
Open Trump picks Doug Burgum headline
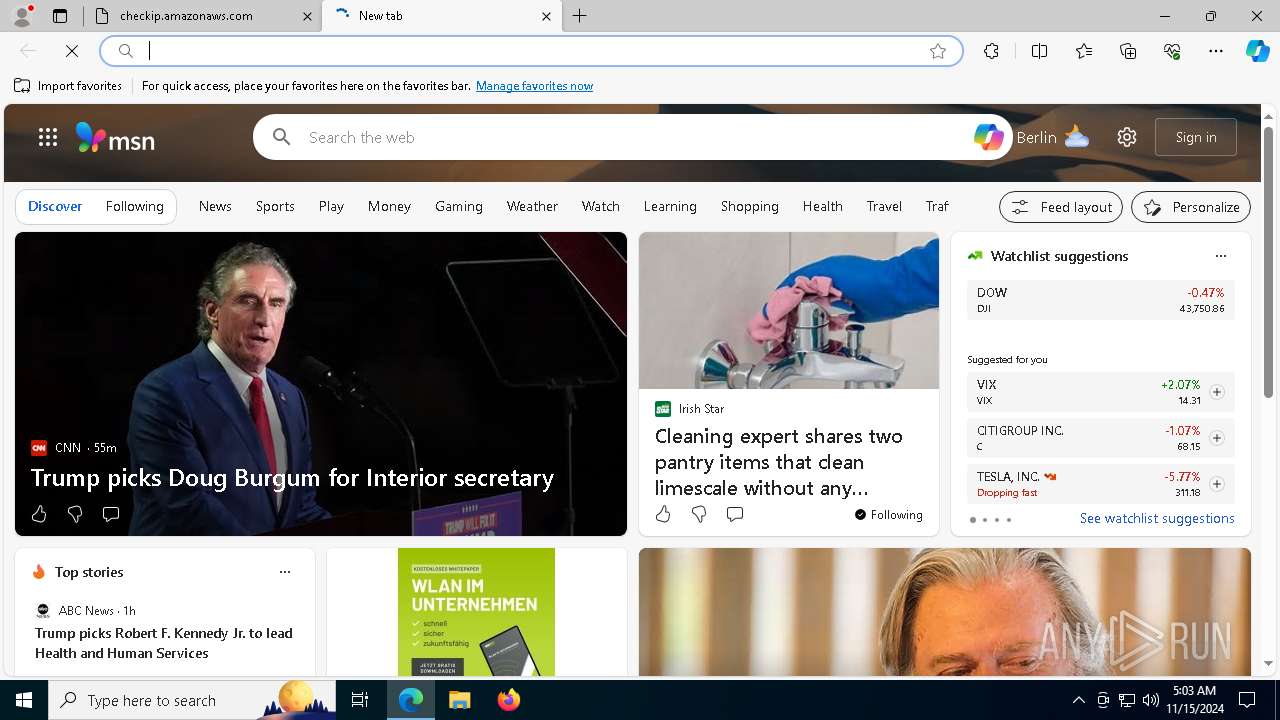(x=292, y=478)
